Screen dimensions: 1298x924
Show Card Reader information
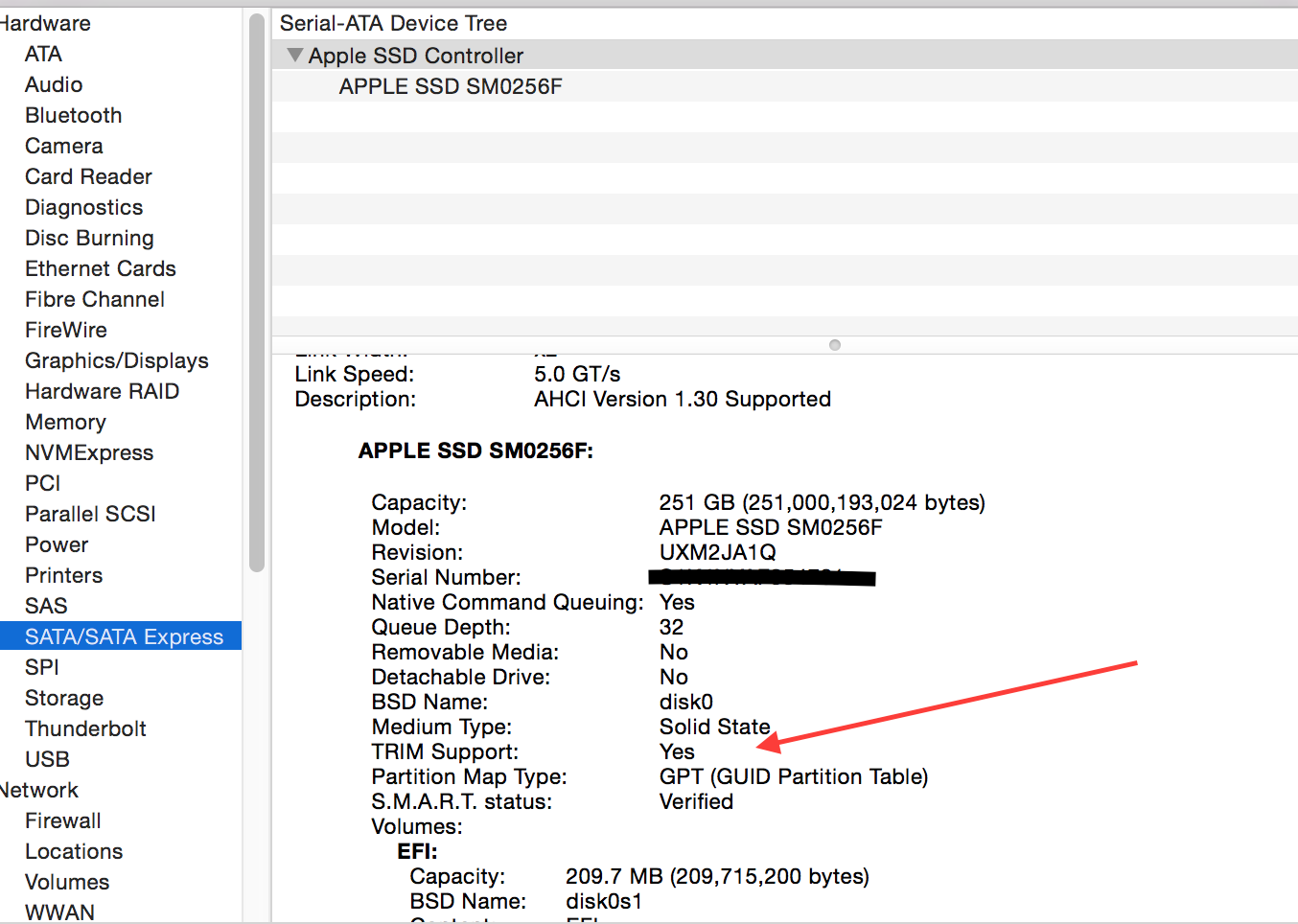pyautogui.click(x=88, y=176)
